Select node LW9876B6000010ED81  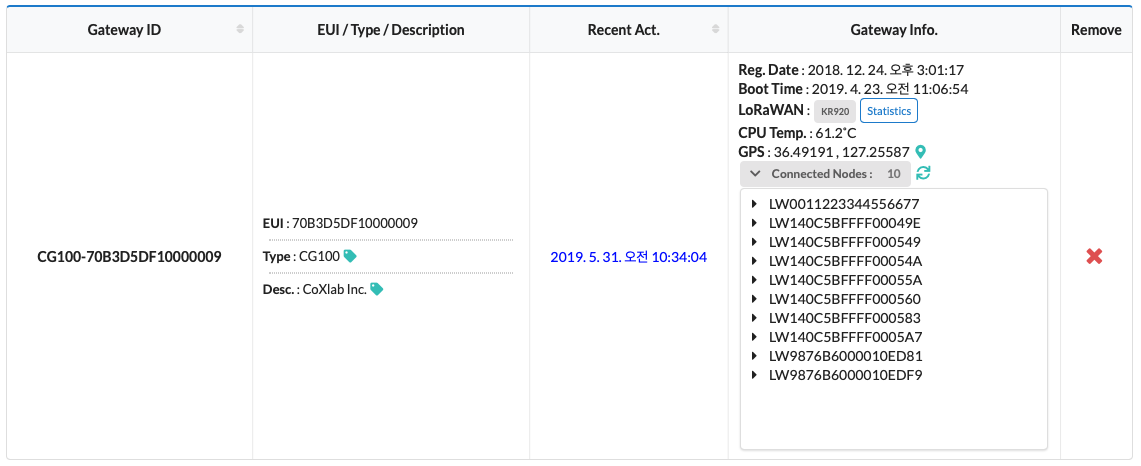click(845, 356)
